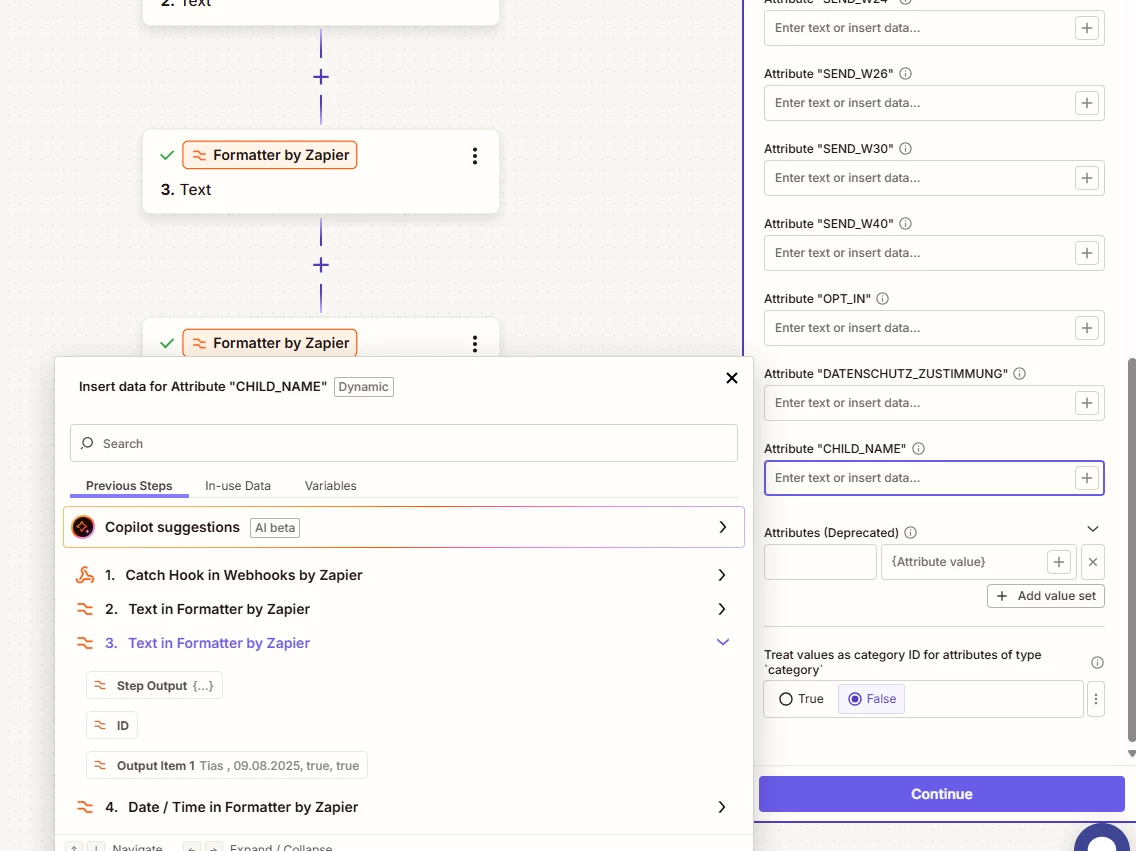Select the False radio option
The height and width of the screenshot is (851, 1136).
(872, 699)
